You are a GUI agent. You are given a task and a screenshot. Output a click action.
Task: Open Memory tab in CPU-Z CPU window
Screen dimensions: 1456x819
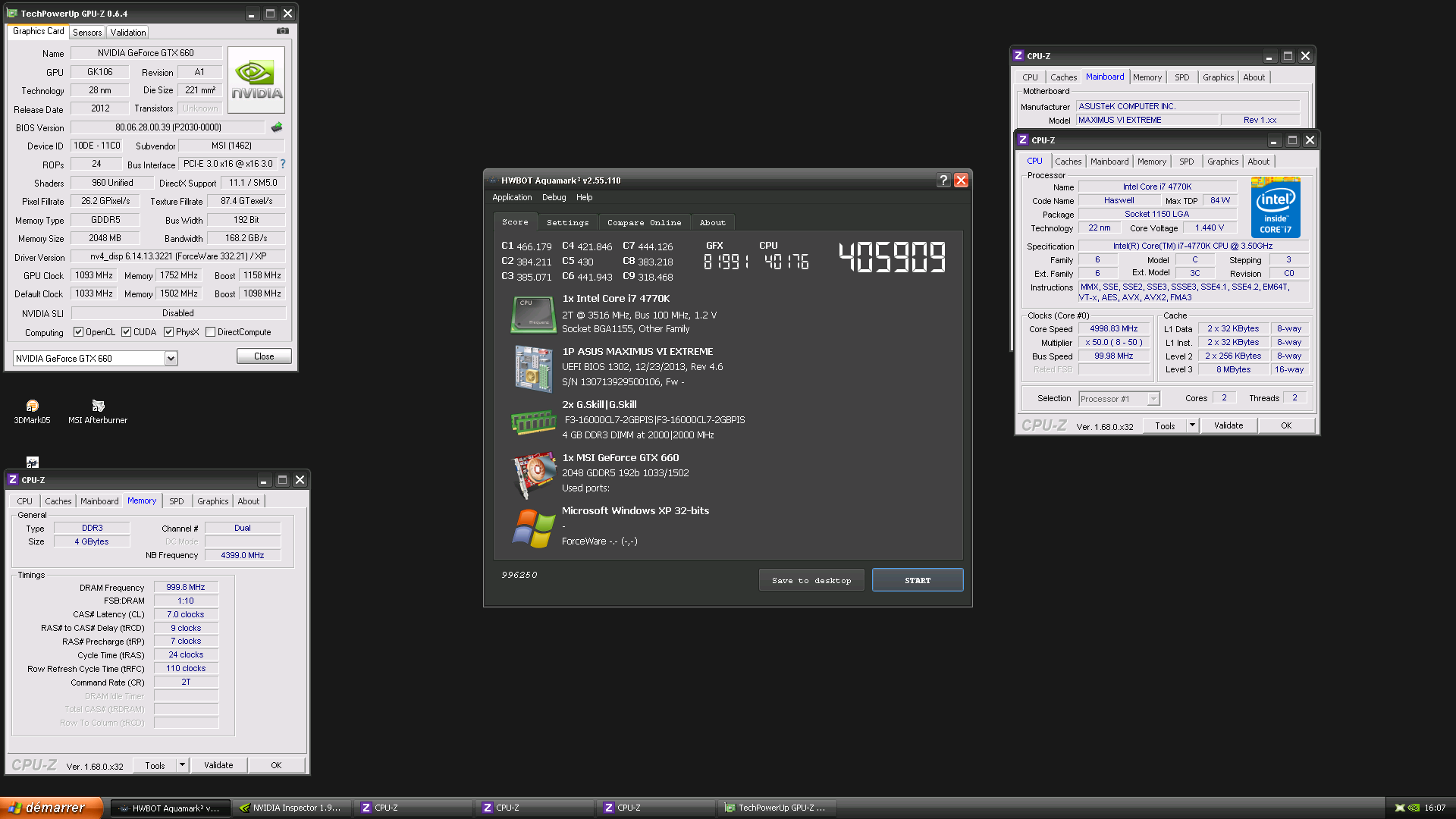click(x=1151, y=162)
